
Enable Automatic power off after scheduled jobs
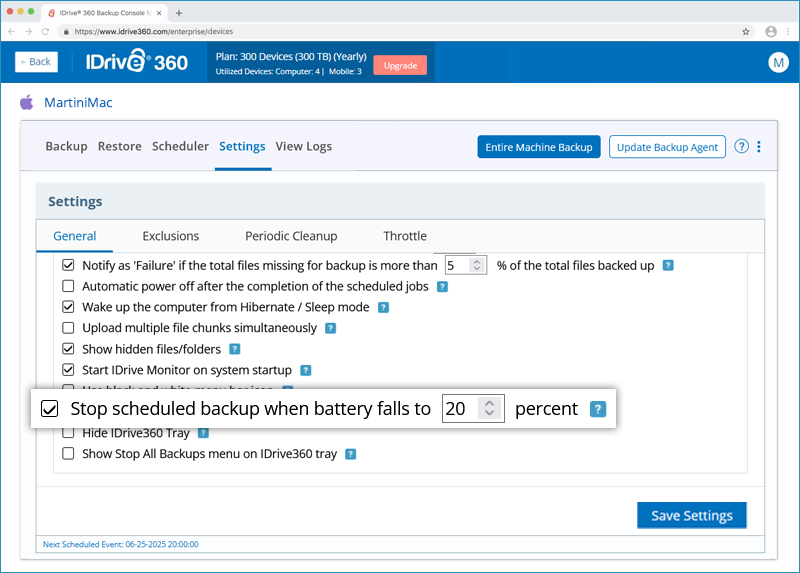(68, 286)
